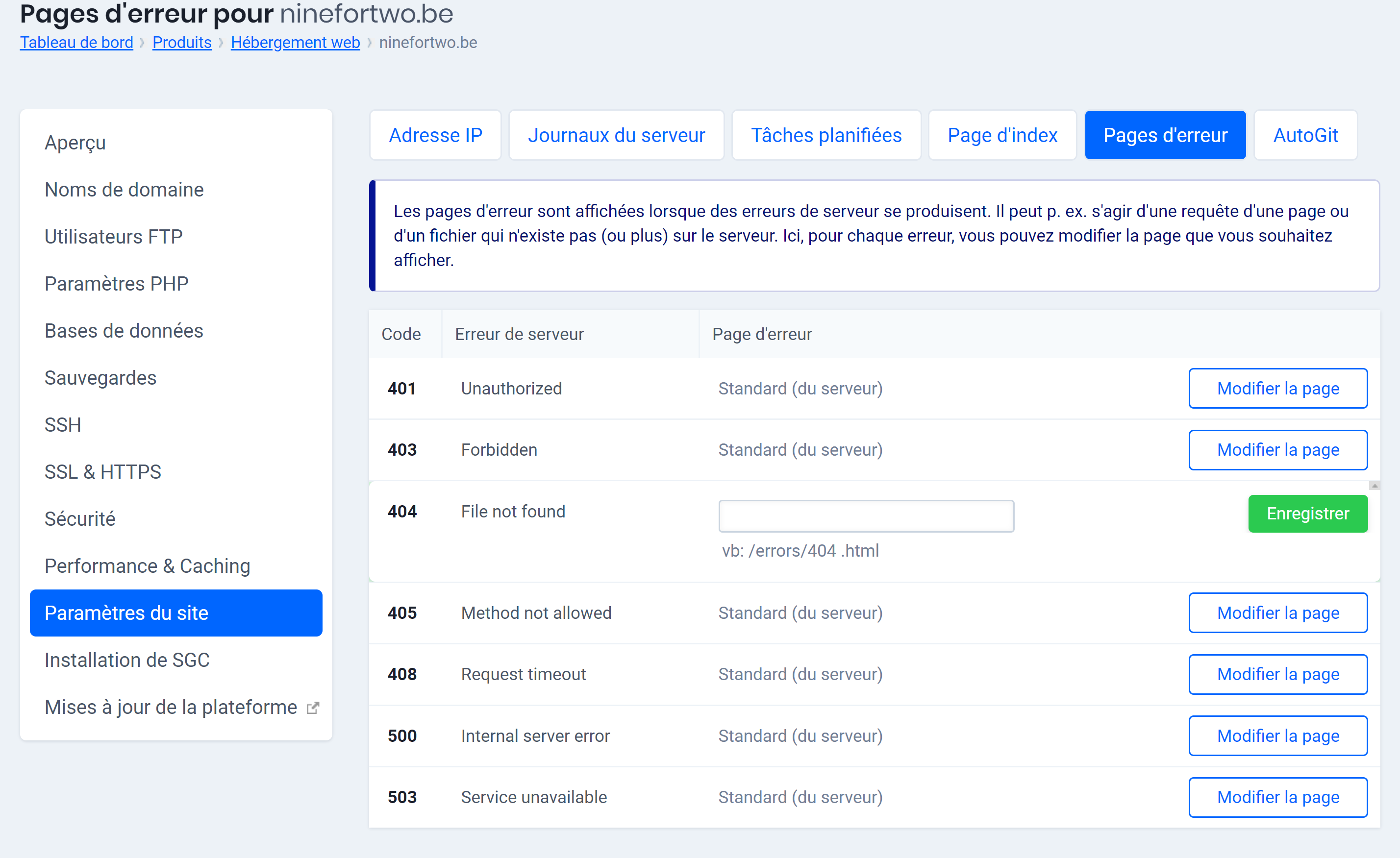Screen dimensions: 1400x858
Task: Click small scroll arrow near Enregistrer button
Action: click(x=1374, y=486)
